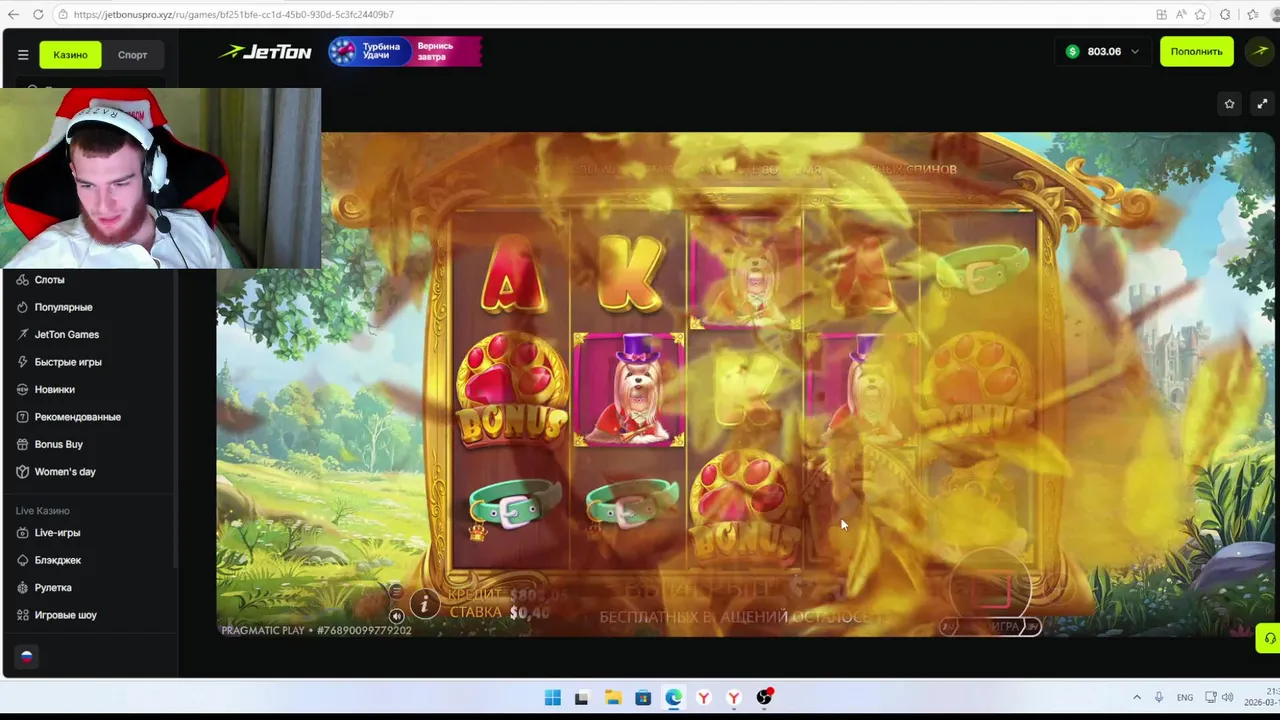Switch to the Спорт tab
This screenshot has height=720, width=1280.
(x=132, y=55)
